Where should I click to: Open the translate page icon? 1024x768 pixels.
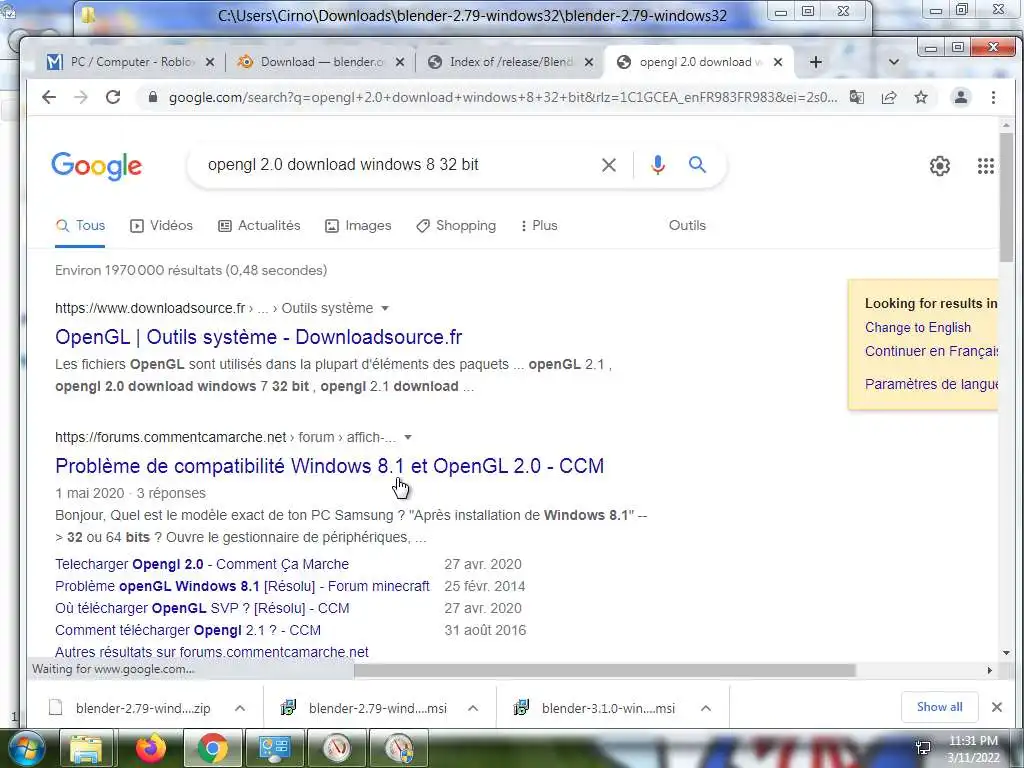856,97
